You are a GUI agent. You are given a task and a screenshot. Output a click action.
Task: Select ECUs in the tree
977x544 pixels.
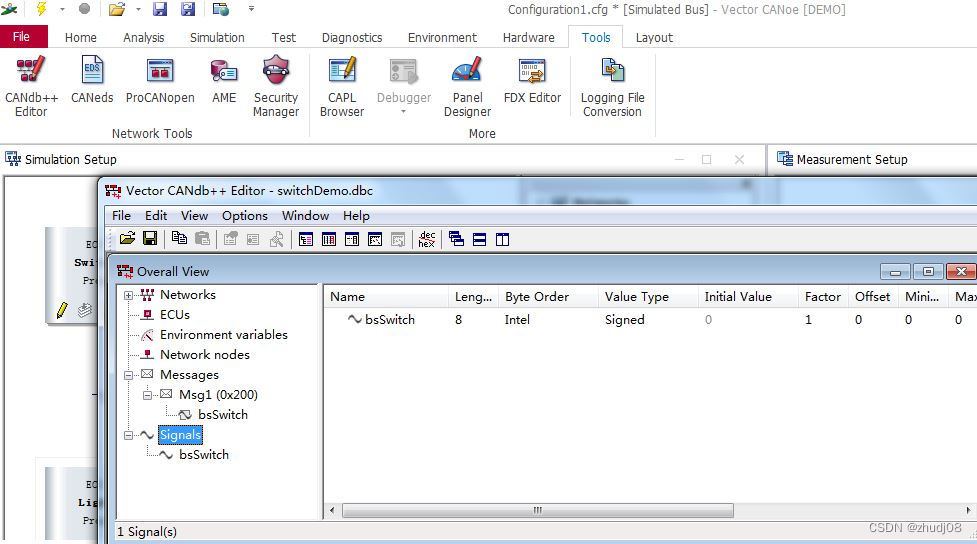pos(174,315)
